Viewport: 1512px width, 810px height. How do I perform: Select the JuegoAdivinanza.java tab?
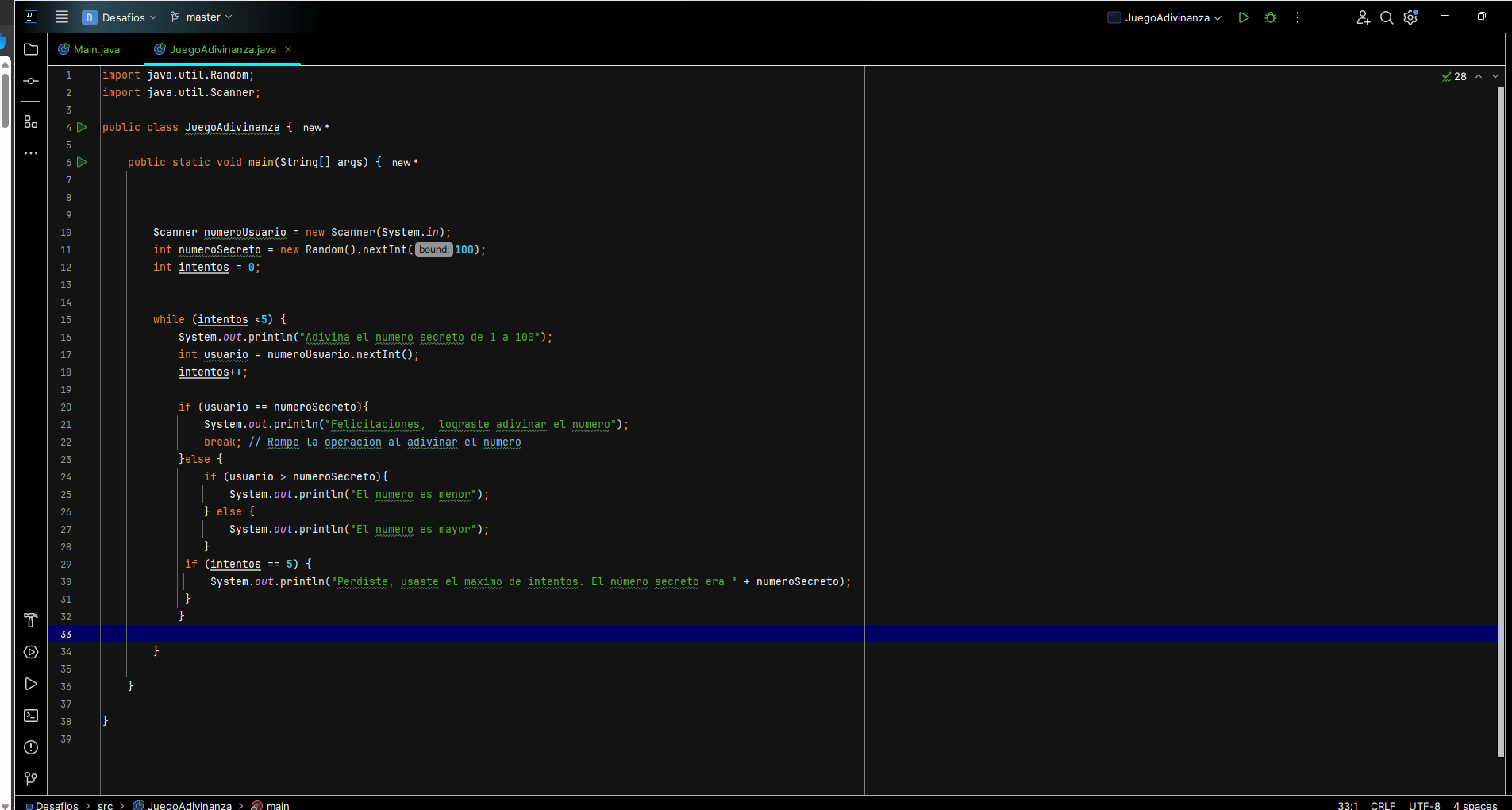click(x=216, y=49)
